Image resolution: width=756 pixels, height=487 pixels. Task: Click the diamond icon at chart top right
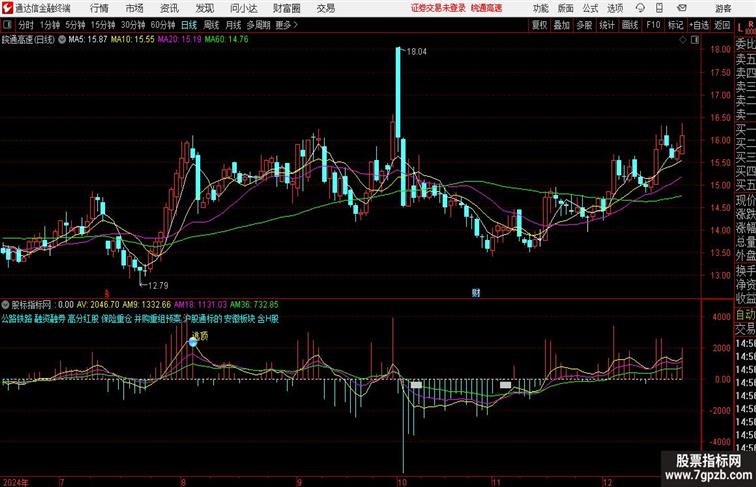pos(683,40)
